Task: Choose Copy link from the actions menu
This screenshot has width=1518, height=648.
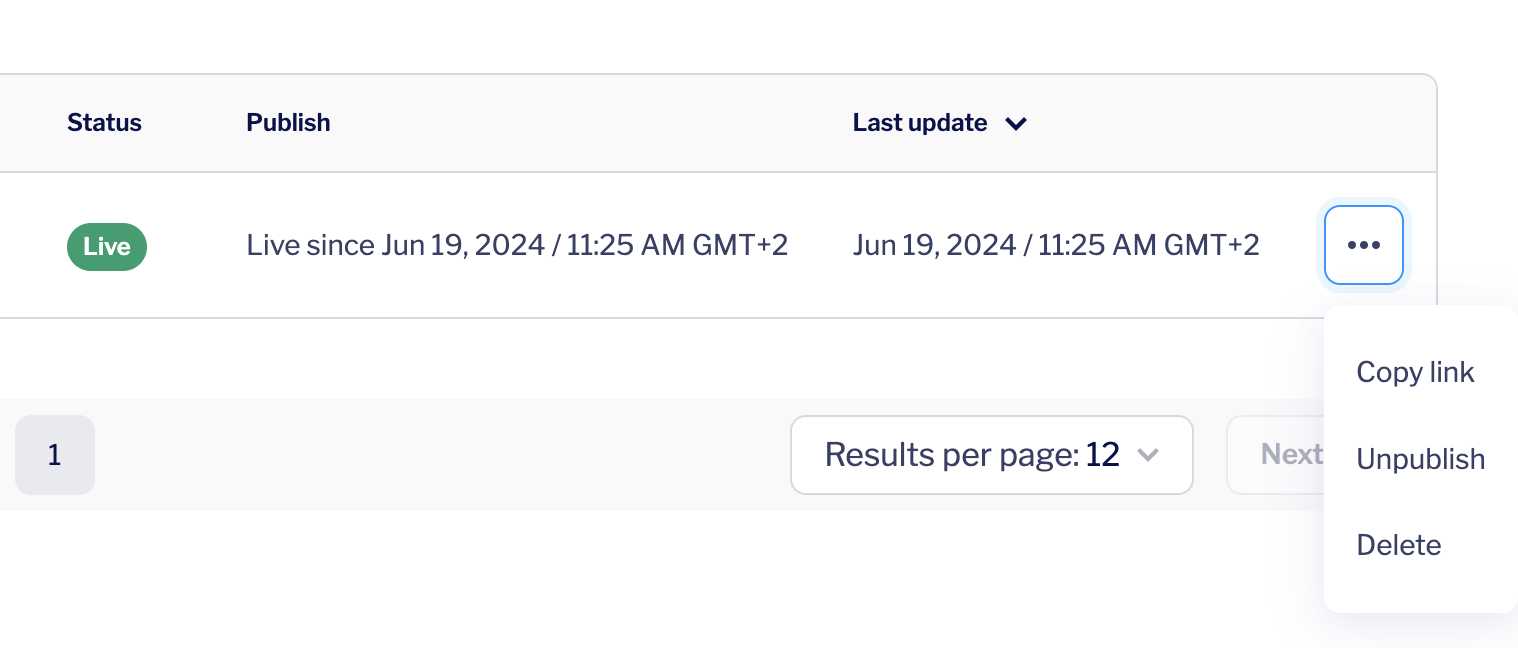Action: pyautogui.click(x=1415, y=372)
